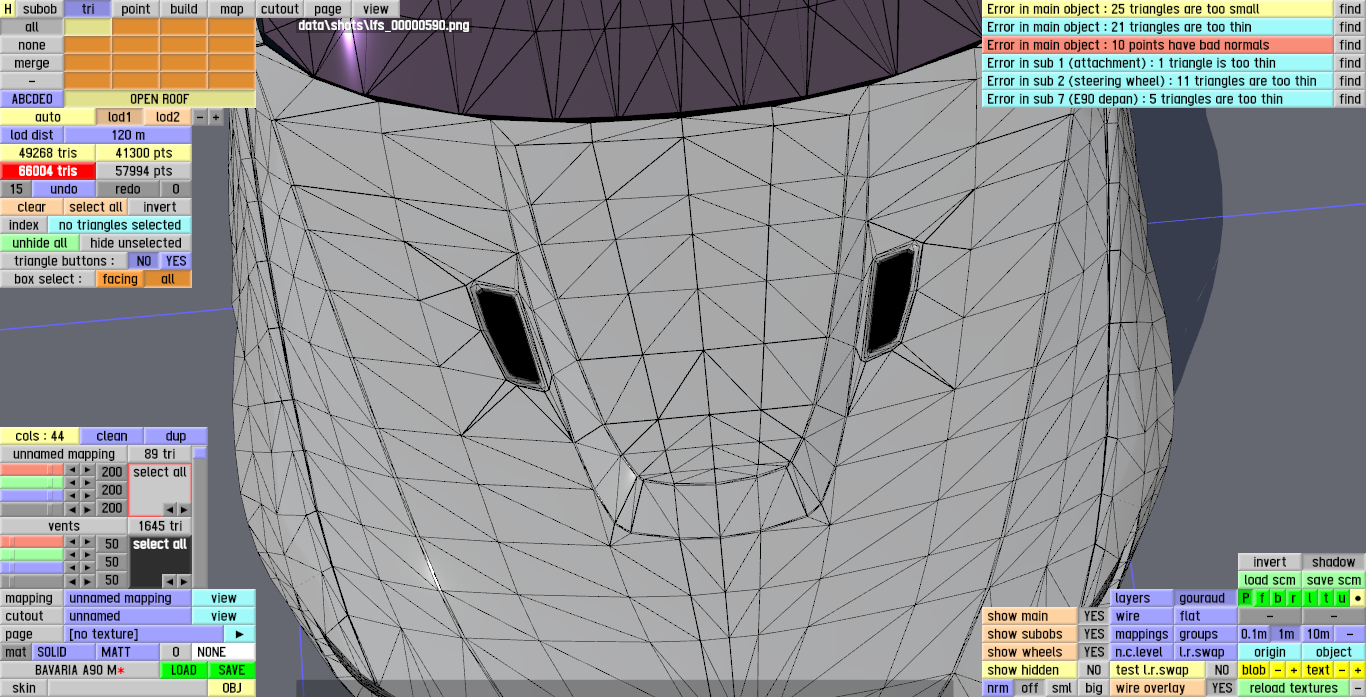Click right arrow inside unnamed mapping swatch box
Viewport: 1366px width, 697px height.
(x=183, y=510)
